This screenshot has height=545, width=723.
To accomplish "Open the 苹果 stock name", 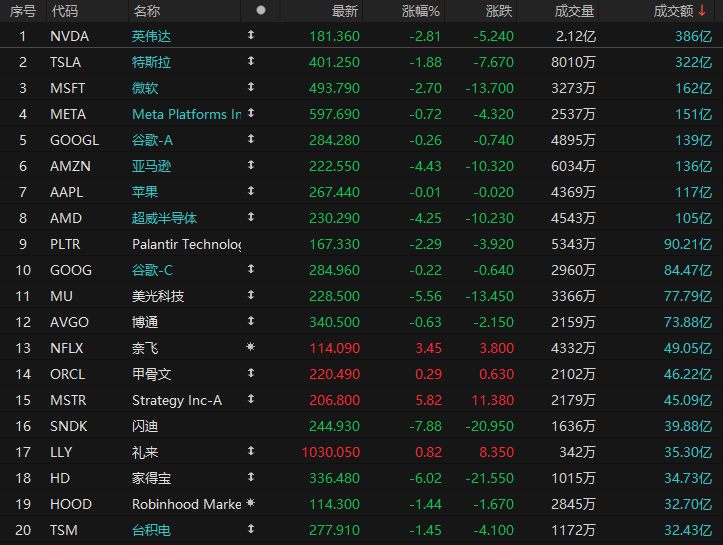I will pos(145,192).
